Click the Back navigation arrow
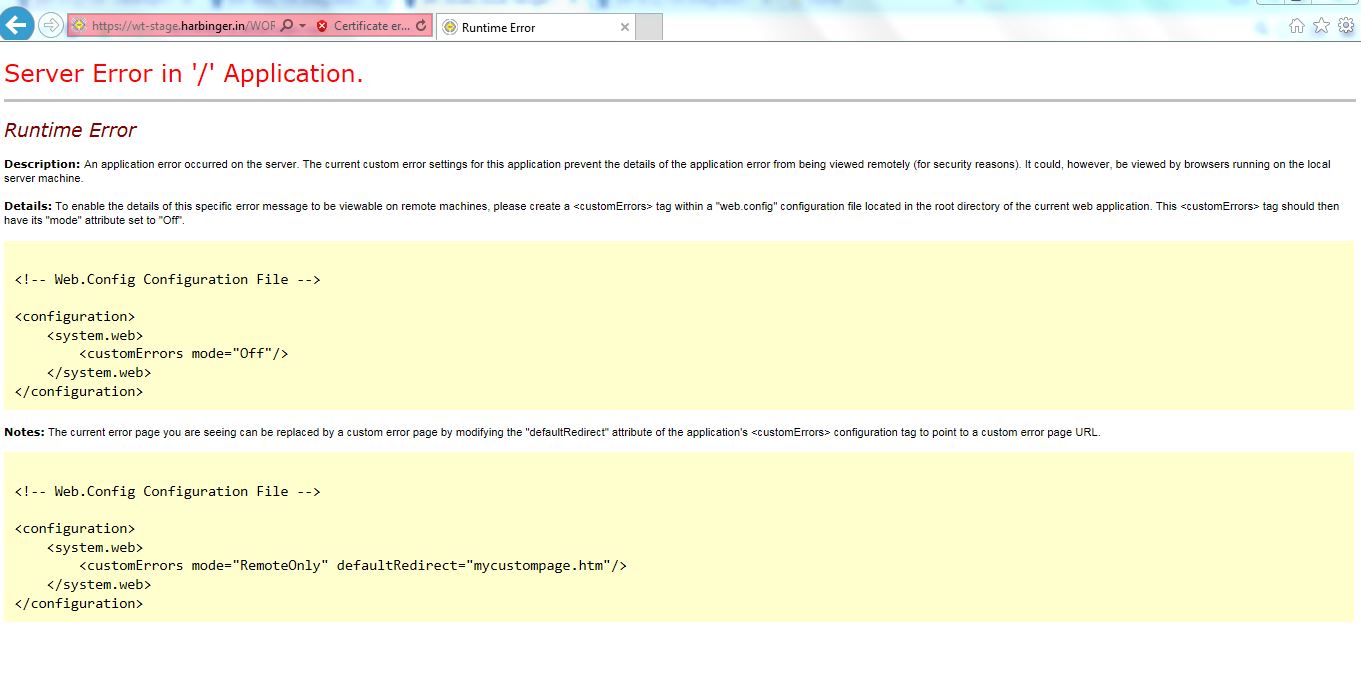This screenshot has height=692, width=1361. tap(16, 24)
